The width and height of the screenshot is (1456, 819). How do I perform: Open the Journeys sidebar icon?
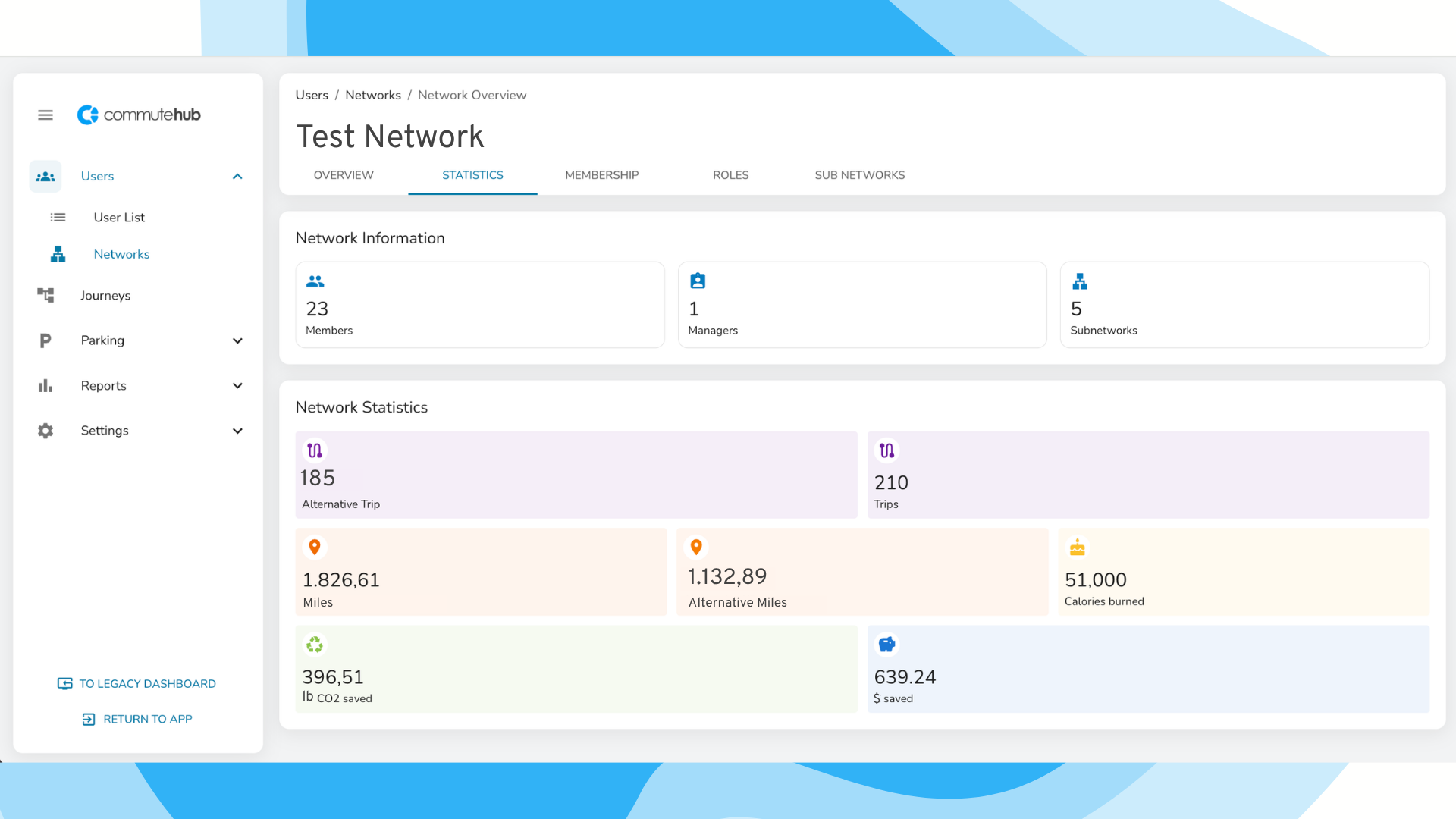pyautogui.click(x=45, y=295)
